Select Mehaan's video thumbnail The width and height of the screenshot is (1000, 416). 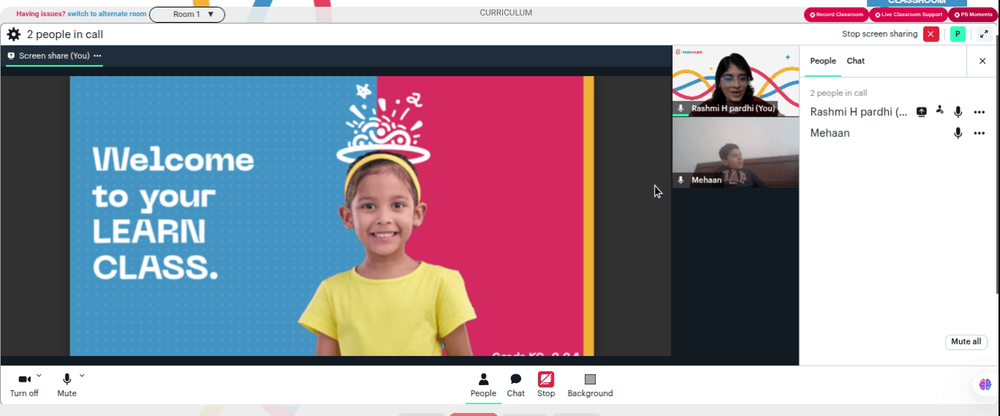(x=735, y=154)
